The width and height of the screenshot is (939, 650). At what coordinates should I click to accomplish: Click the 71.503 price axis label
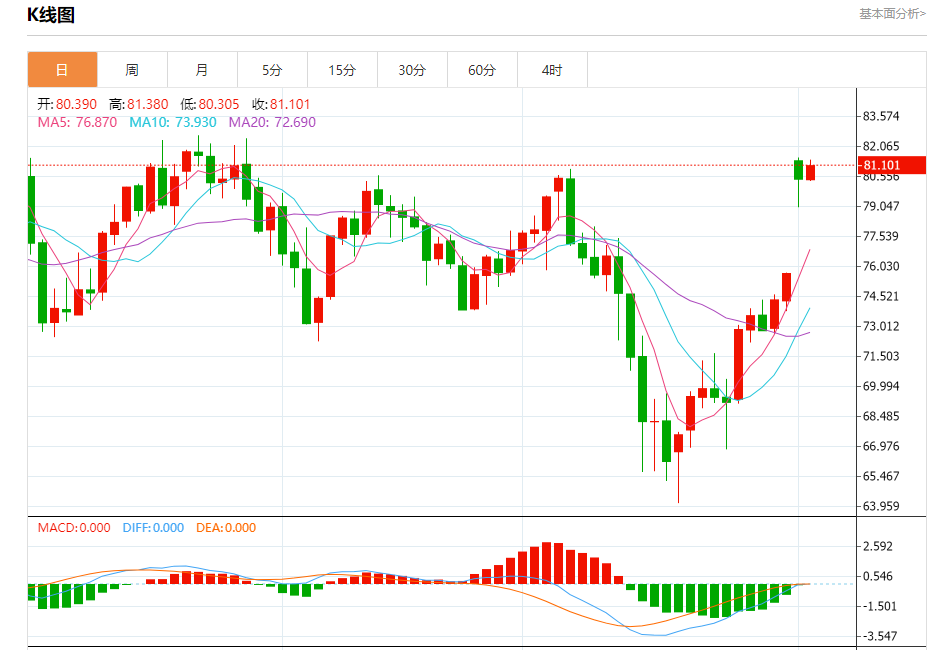pos(881,356)
